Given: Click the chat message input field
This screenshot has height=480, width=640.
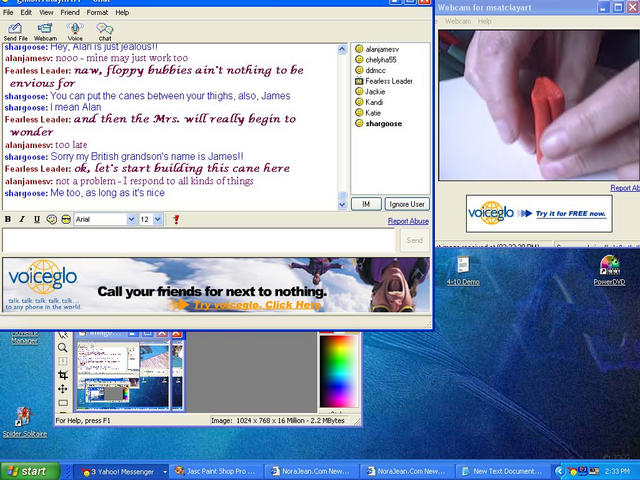Looking at the screenshot, I should [x=199, y=240].
